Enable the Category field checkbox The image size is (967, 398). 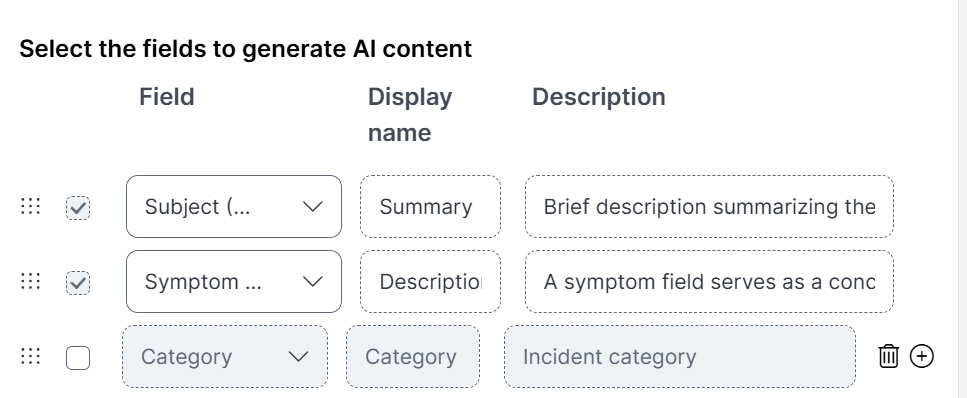coord(78,358)
